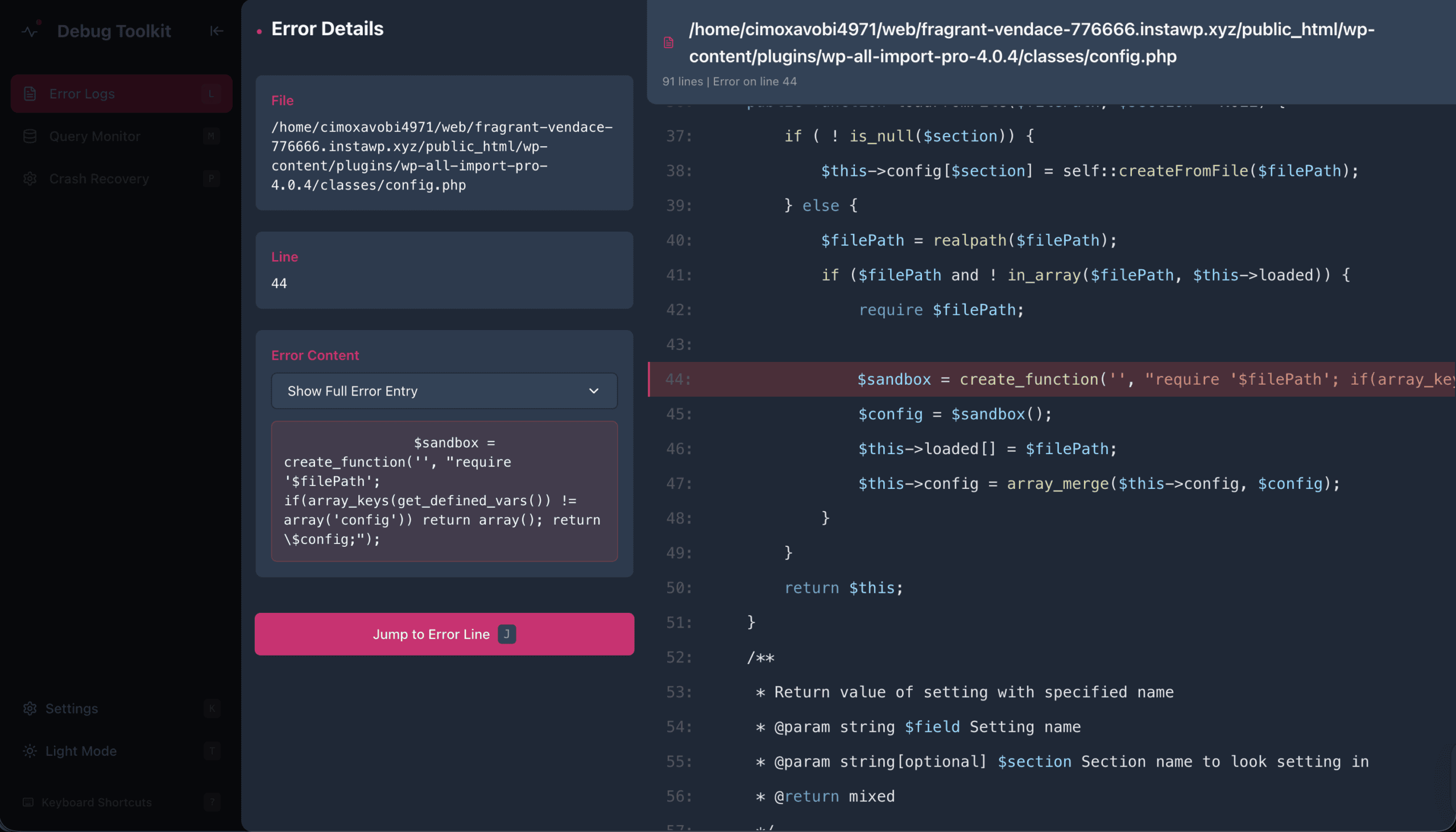Click the Light Mode sun icon
Image resolution: width=1456 pixels, height=832 pixels.
[x=30, y=751]
